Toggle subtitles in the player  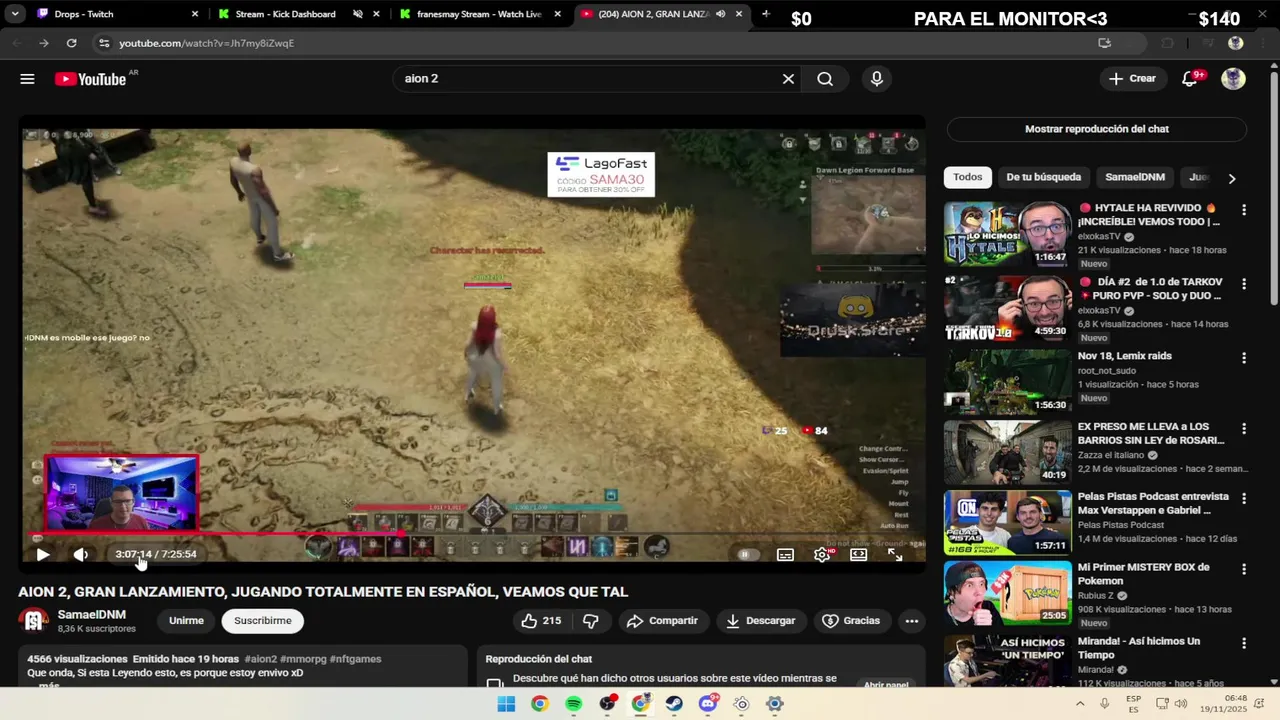coord(786,554)
